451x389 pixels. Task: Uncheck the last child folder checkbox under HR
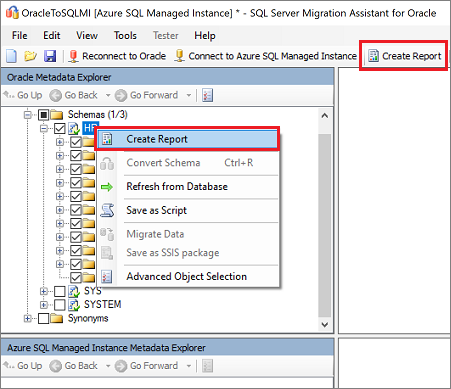tap(76, 278)
